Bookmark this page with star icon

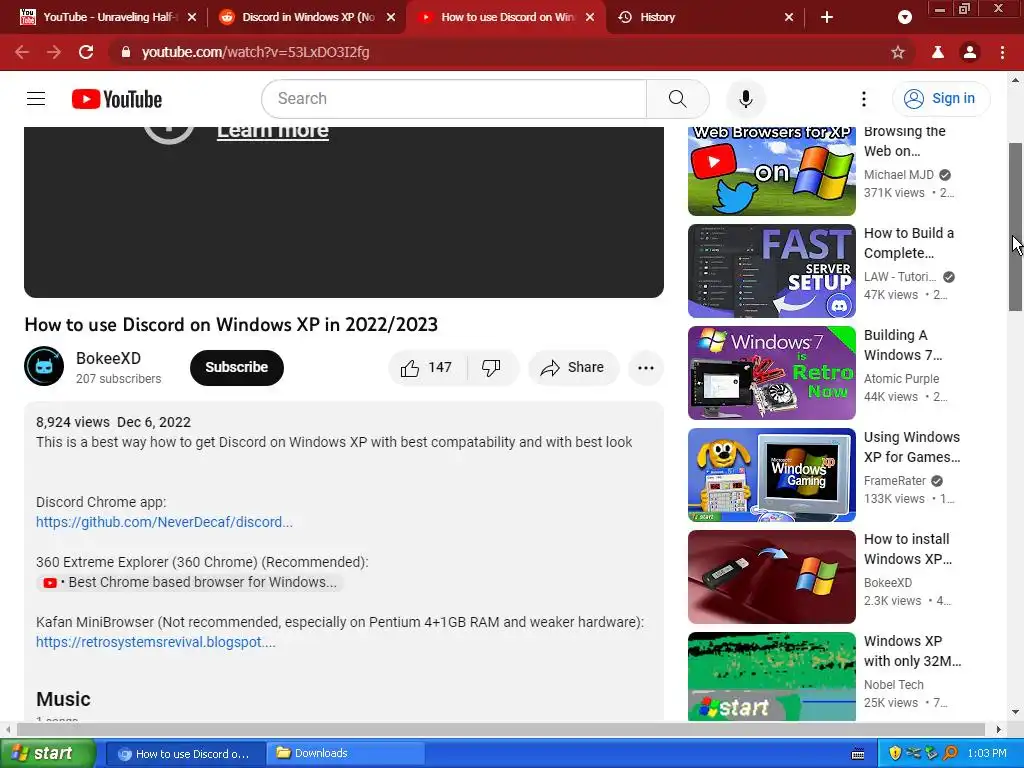pos(898,52)
